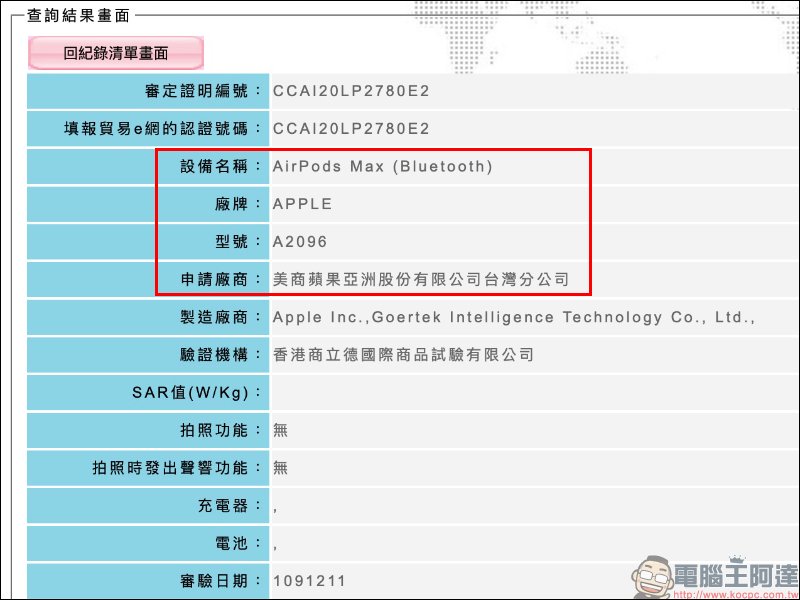Click the 審驗日期 label
Image resolution: width=800 pixels, height=600 pixels.
[220, 581]
